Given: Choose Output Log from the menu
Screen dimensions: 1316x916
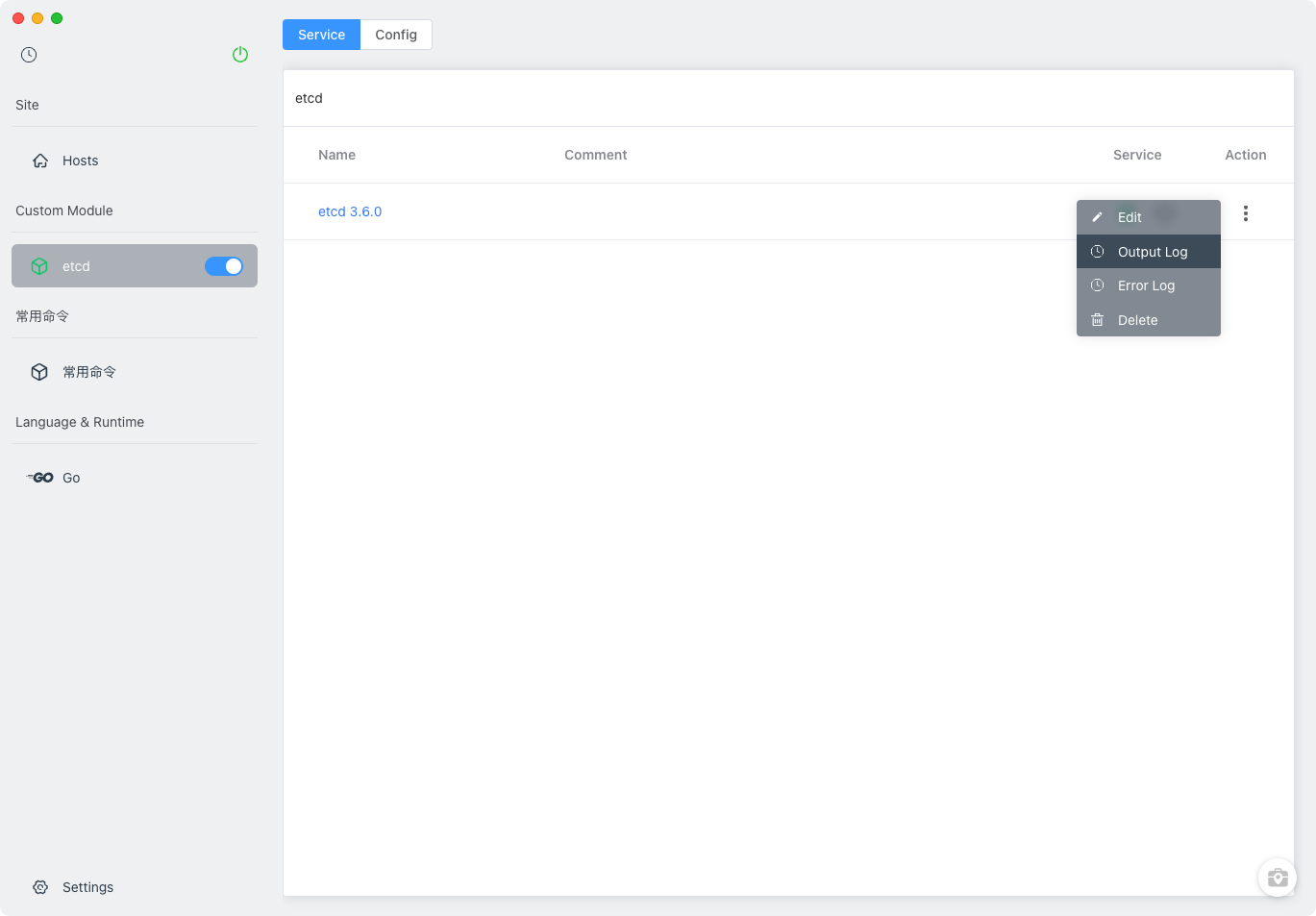Looking at the screenshot, I should (x=1152, y=252).
